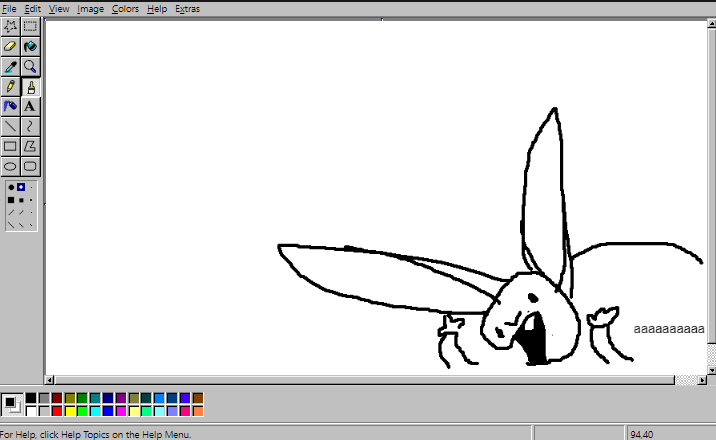Switch to the Pencil tool
716x440 pixels.
coord(10,87)
